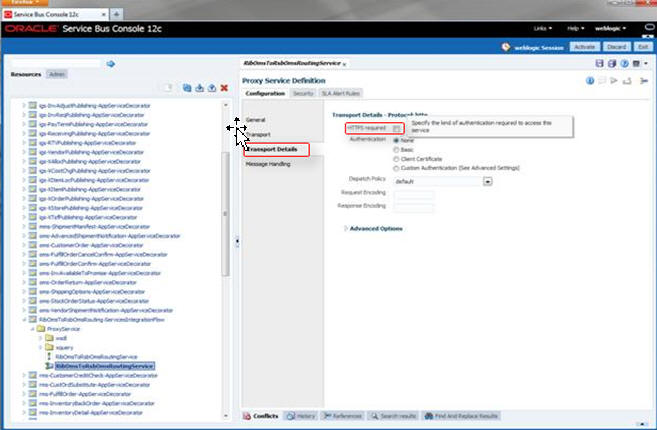This screenshot has width=657, height=430.
Task: Select Basic authentication radio button
Action: pyautogui.click(x=396, y=150)
